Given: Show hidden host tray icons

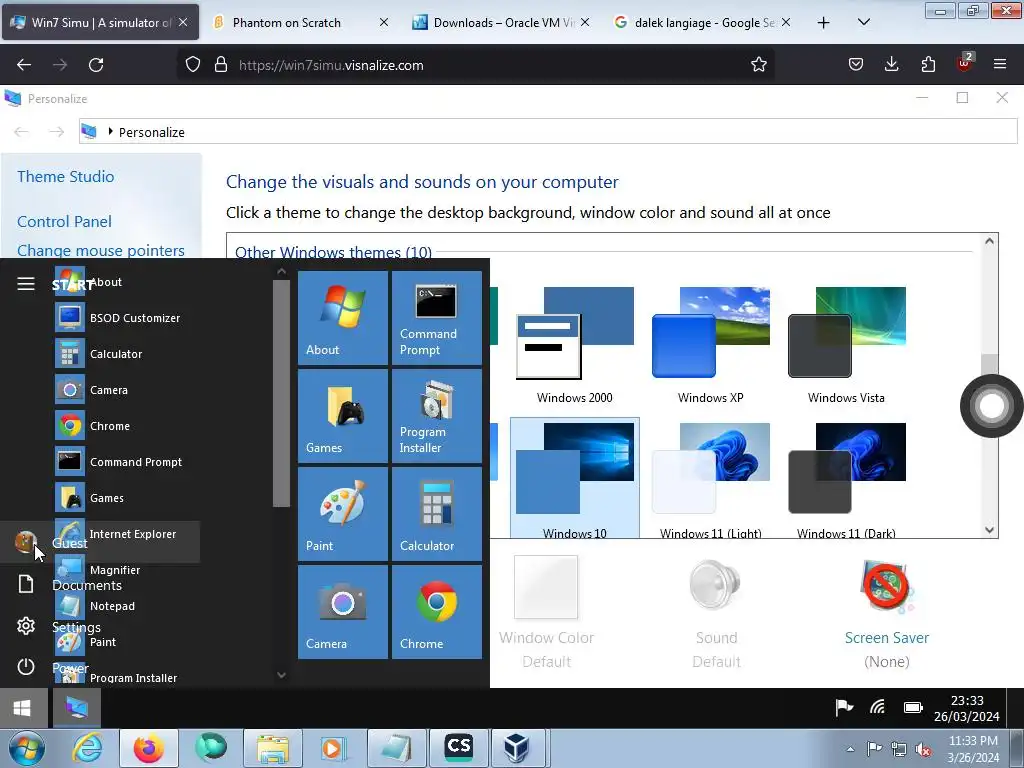Looking at the screenshot, I should pos(850,749).
